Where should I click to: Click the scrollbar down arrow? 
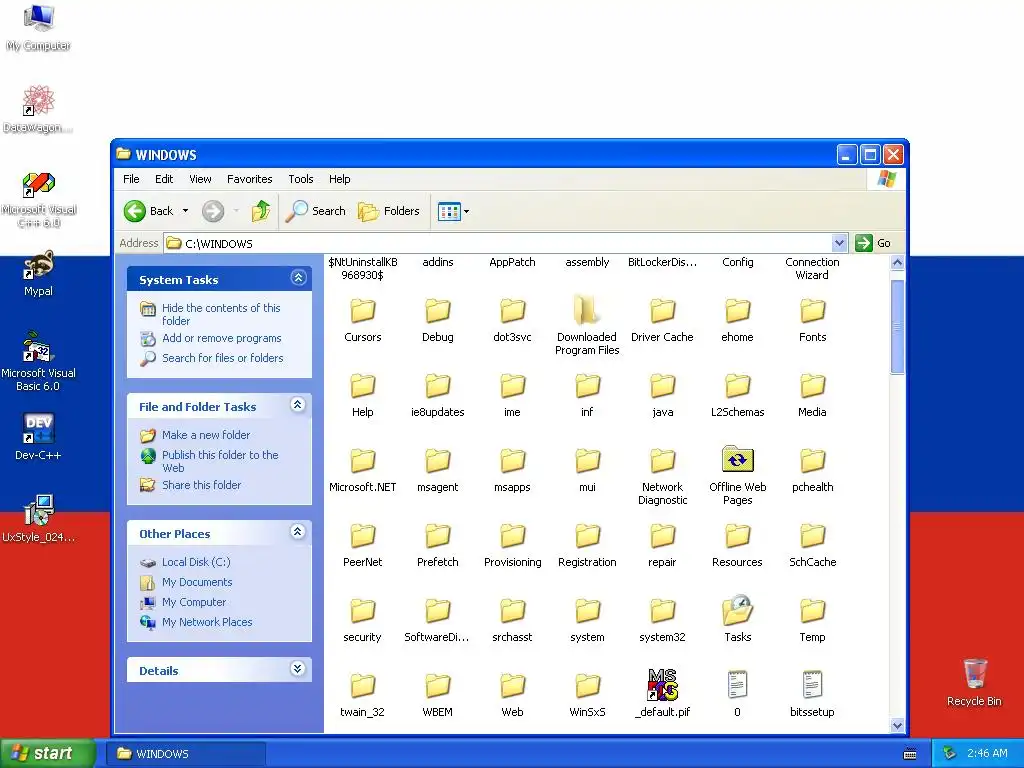click(897, 725)
